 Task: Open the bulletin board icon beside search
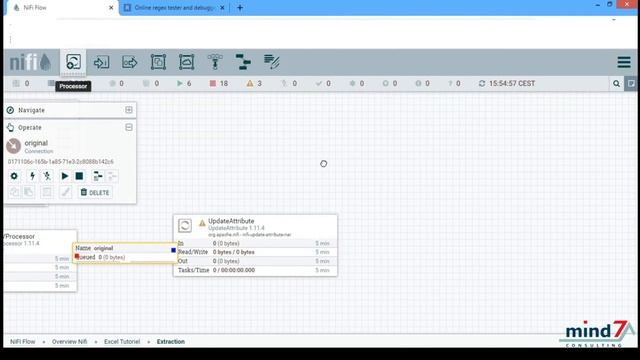pyautogui.click(x=631, y=84)
